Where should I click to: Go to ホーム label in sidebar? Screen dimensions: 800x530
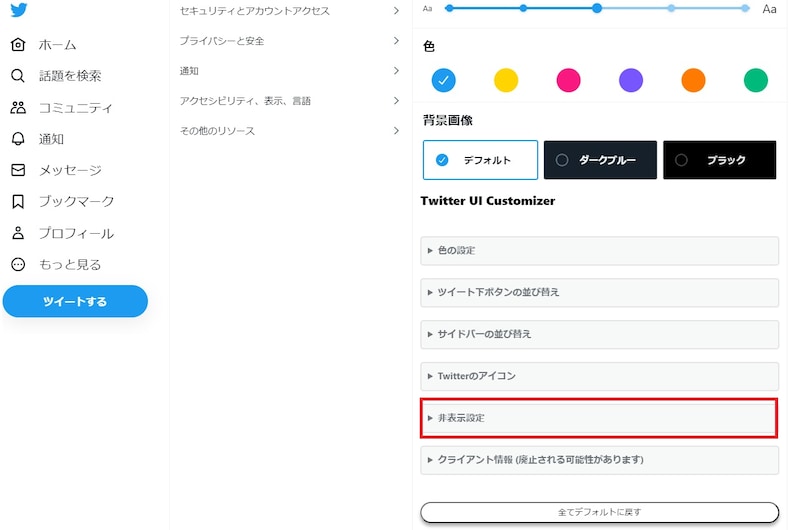tap(57, 45)
